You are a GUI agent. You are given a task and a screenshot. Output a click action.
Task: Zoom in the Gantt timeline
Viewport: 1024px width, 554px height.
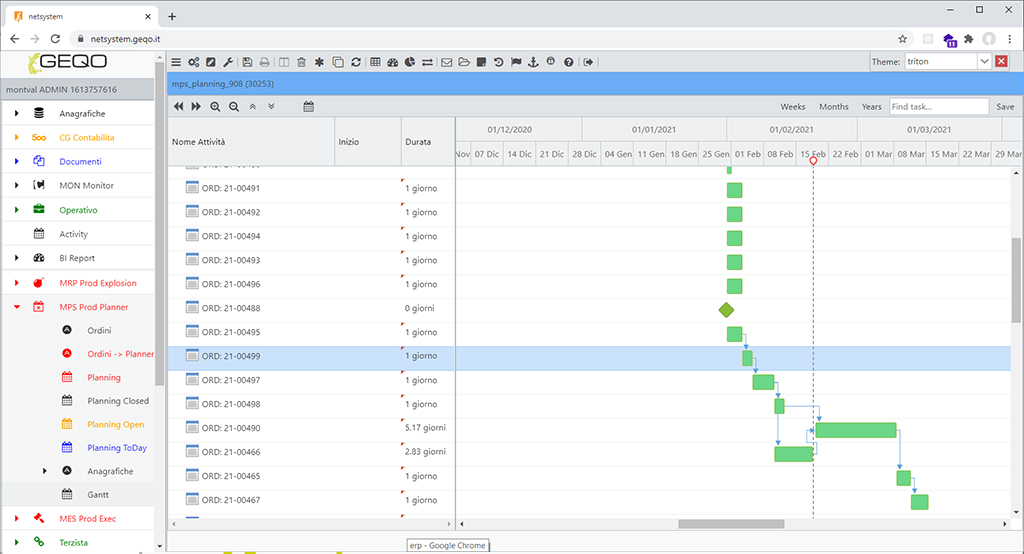[x=215, y=106]
